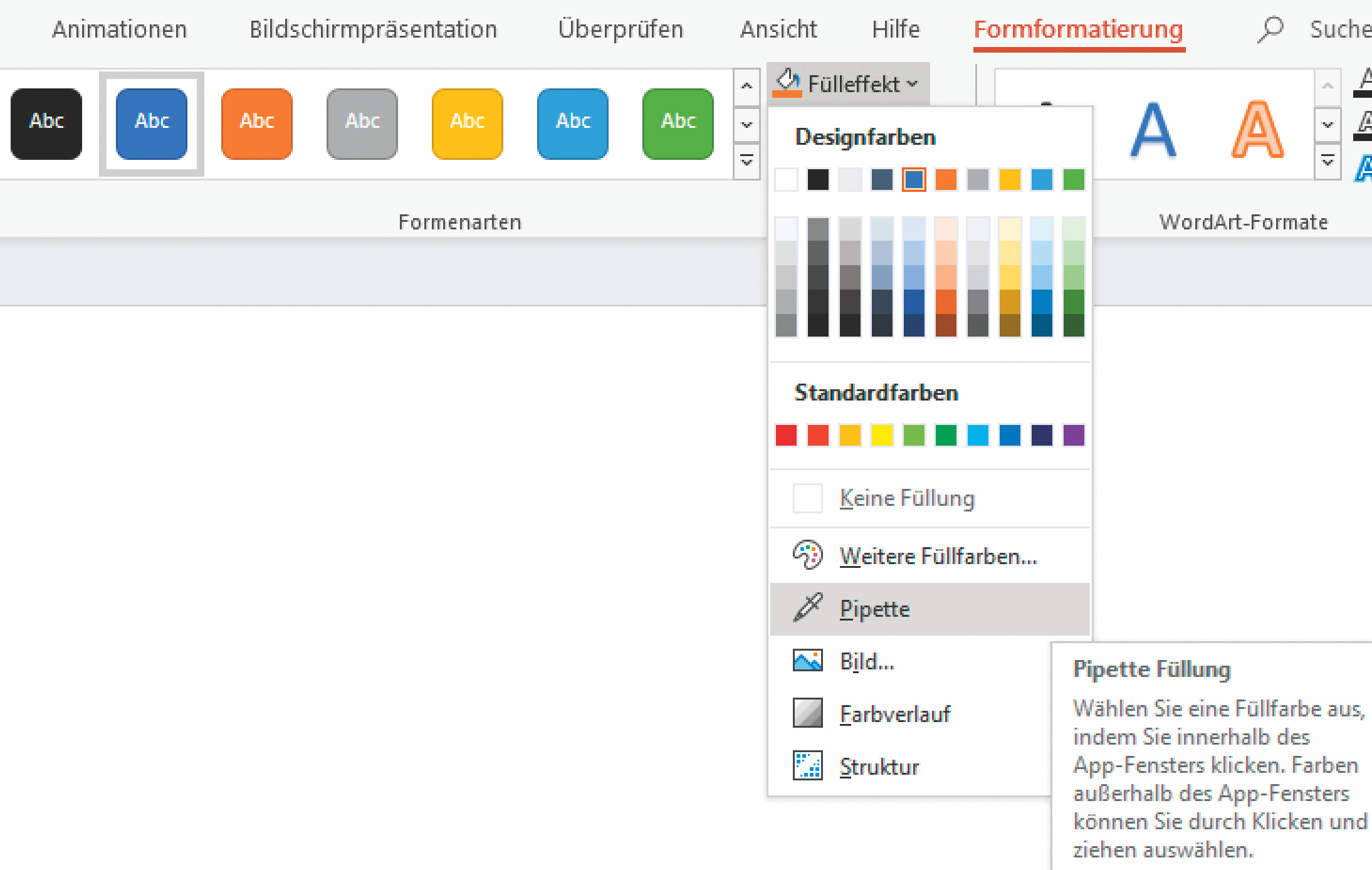Click the Bild picture fill icon
Screen dimensions: 1372x870
(807, 661)
